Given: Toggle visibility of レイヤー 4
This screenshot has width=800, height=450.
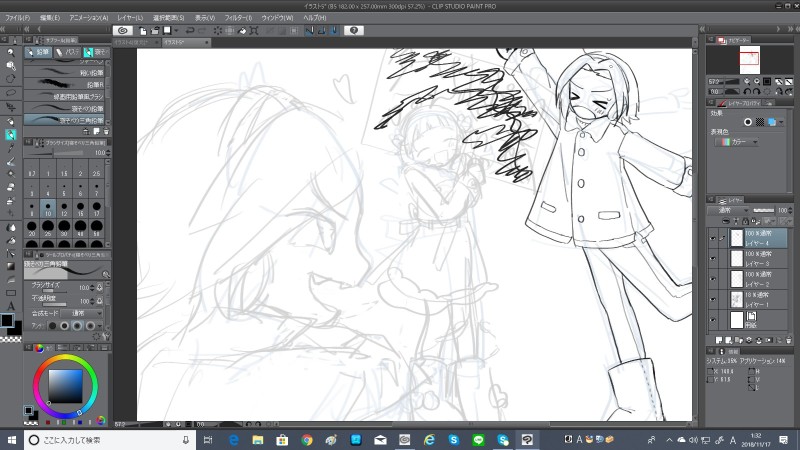Looking at the screenshot, I should pos(712,238).
